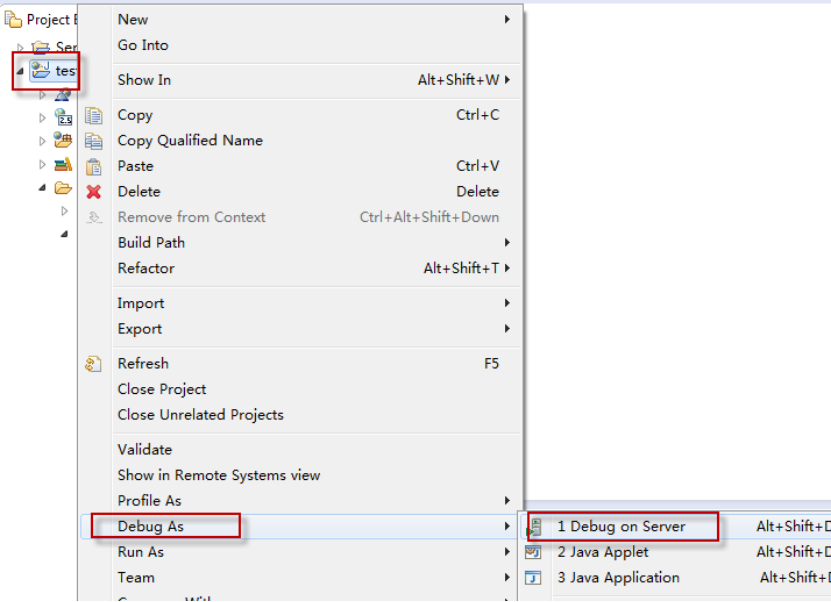Click the Paste clipboard icon
The width and height of the screenshot is (831, 602).
coord(94,166)
